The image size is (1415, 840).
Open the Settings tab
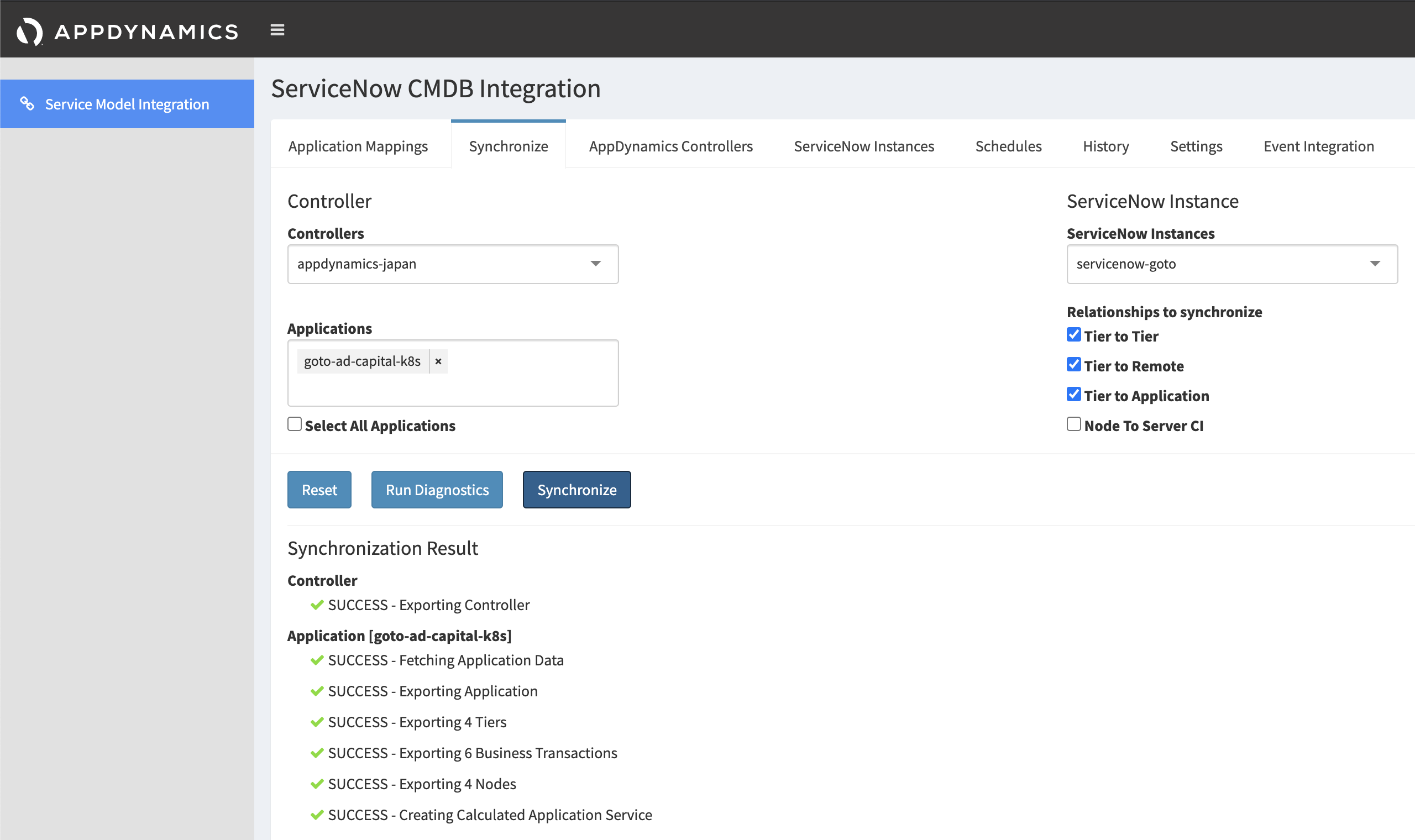coord(1196,146)
